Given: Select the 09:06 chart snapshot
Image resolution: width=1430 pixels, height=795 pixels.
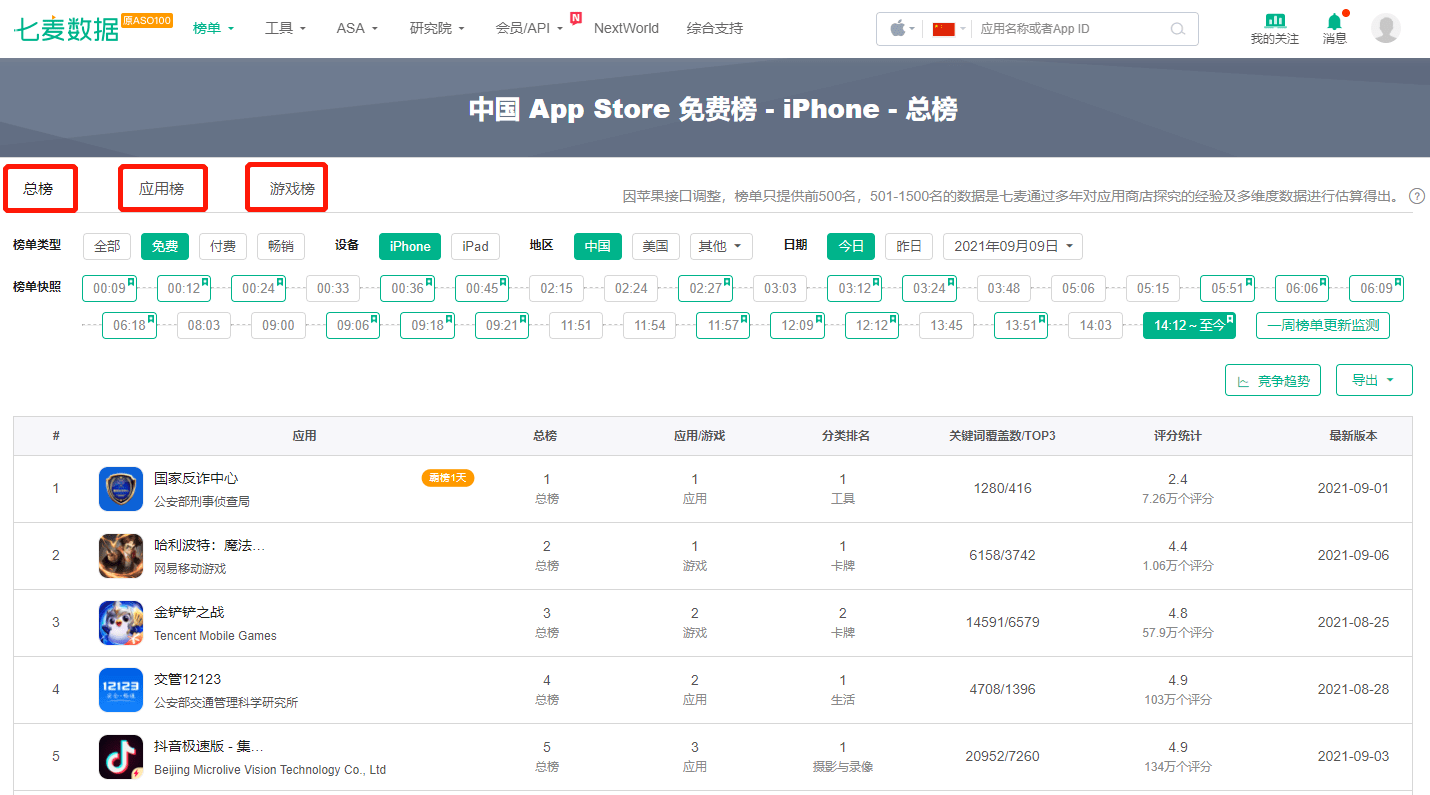Looking at the screenshot, I should click(353, 326).
